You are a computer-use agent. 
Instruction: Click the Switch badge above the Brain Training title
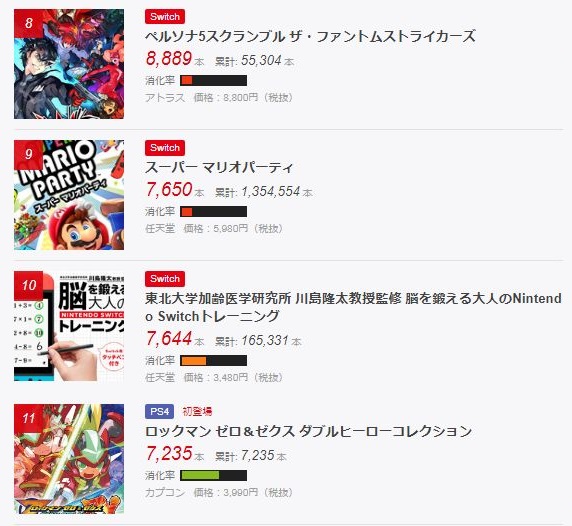[x=165, y=279]
